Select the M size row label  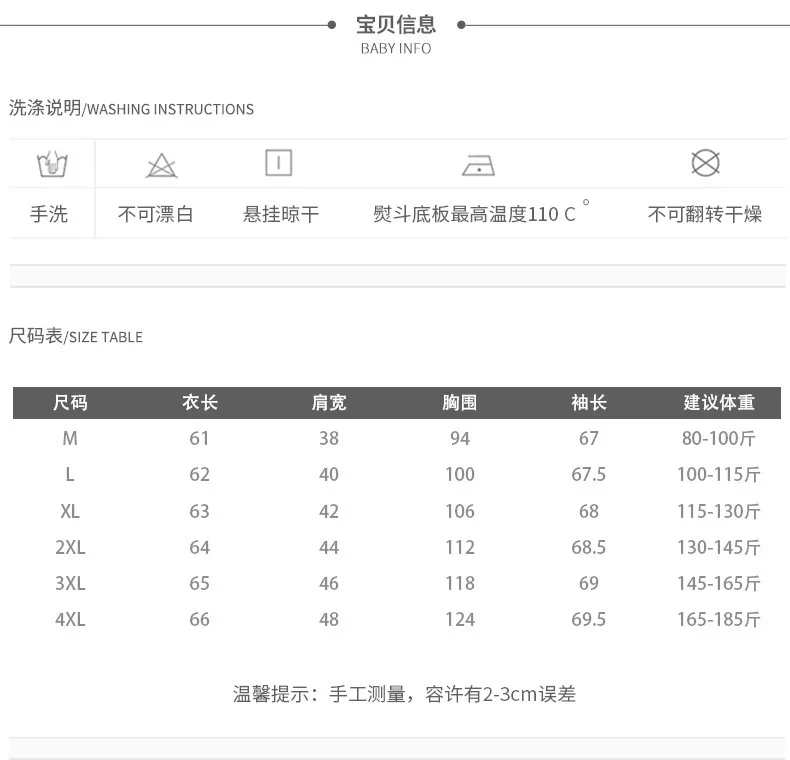(x=70, y=438)
